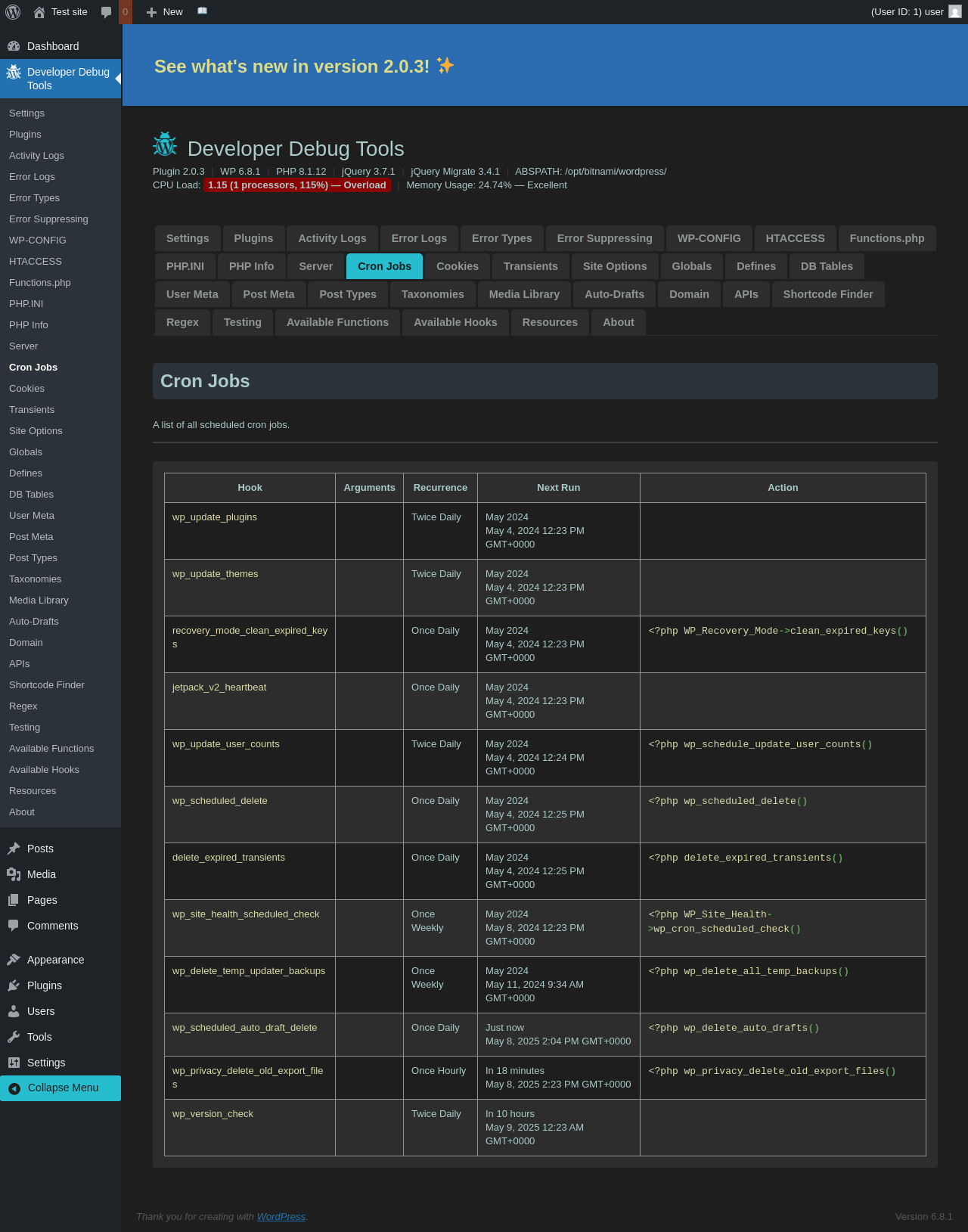Click the book icon in admin bar
The width and height of the screenshot is (968, 1232).
point(202,11)
